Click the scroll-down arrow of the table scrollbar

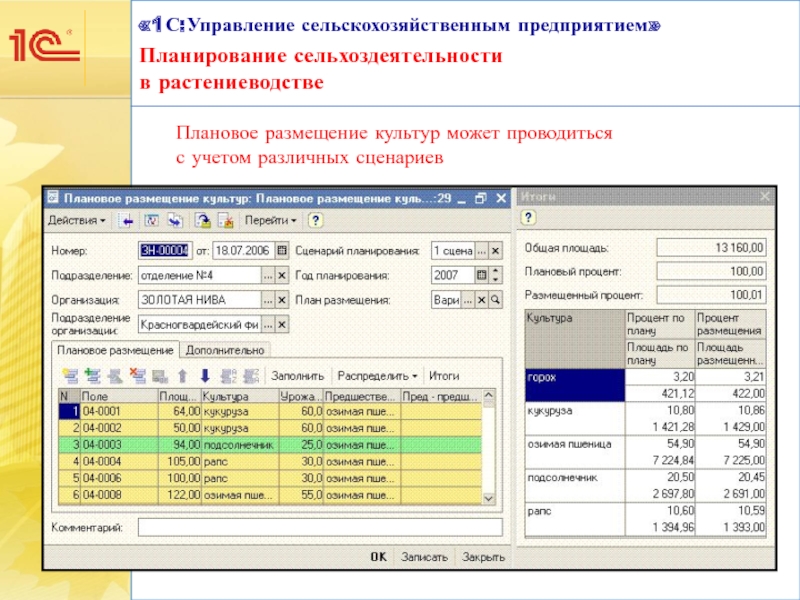point(488,498)
